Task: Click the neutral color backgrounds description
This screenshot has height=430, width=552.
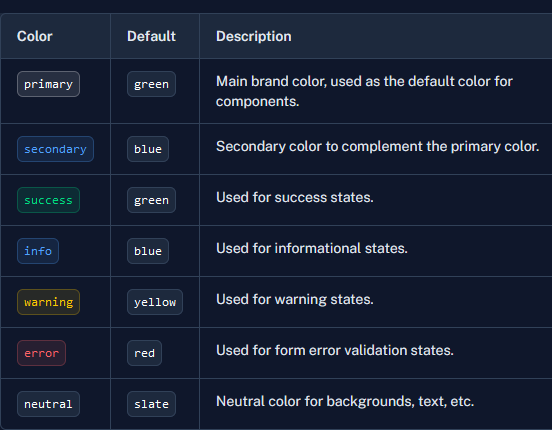Action: coord(345,401)
